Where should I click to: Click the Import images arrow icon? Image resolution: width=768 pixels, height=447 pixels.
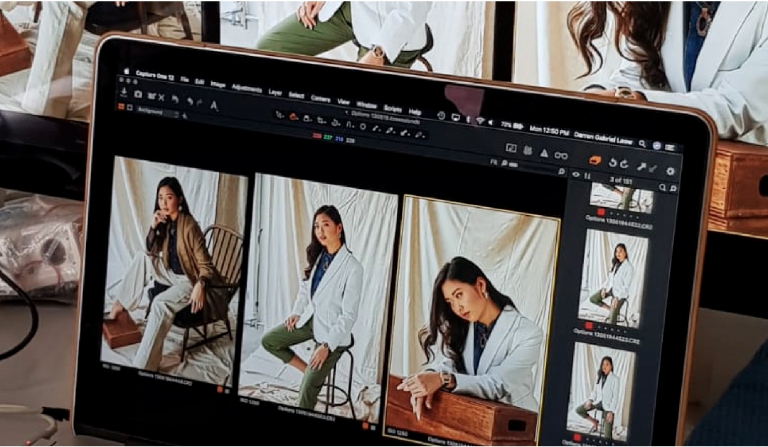(x=124, y=92)
